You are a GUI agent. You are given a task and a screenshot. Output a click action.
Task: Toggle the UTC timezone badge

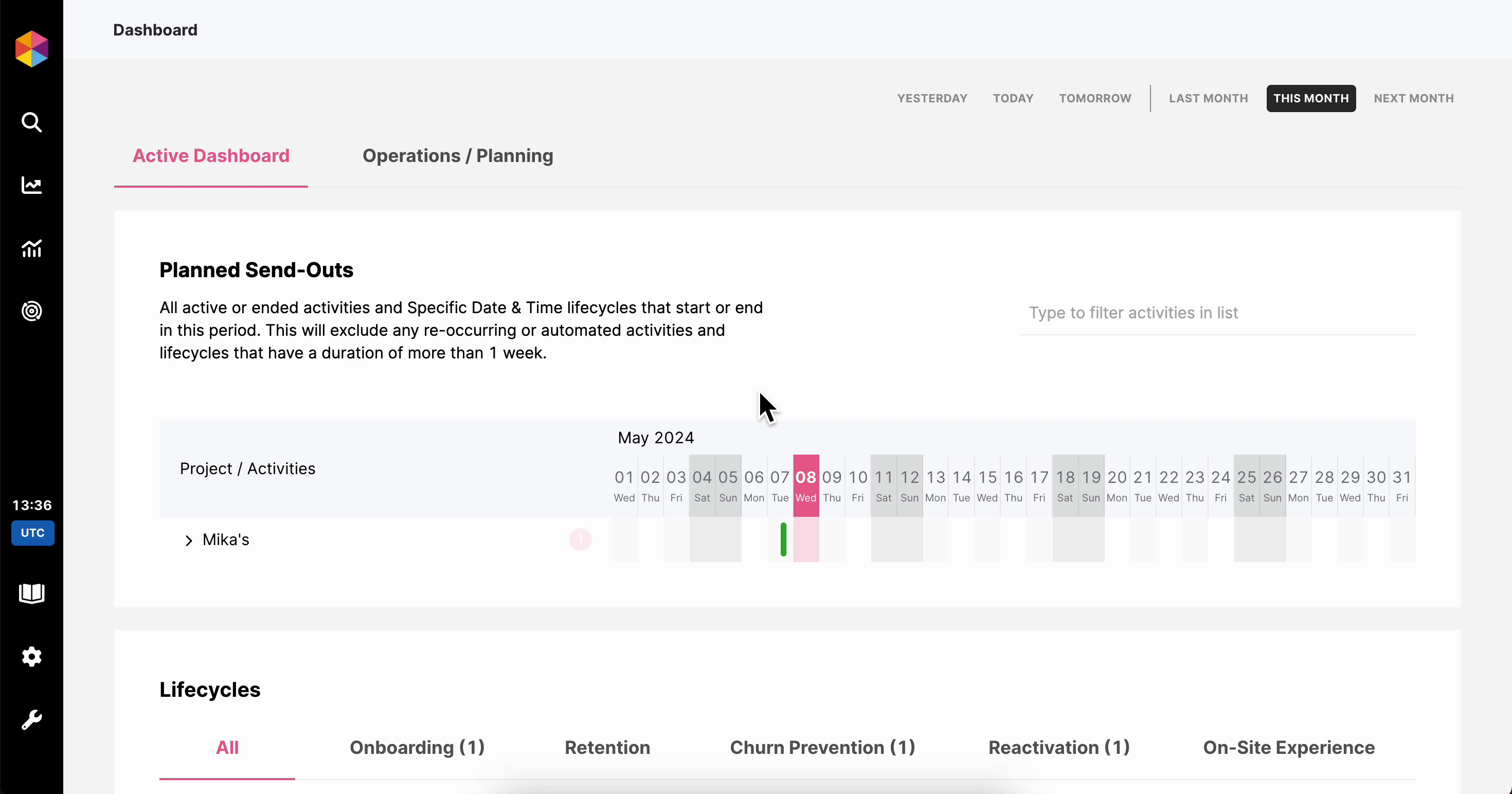[33, 533]
